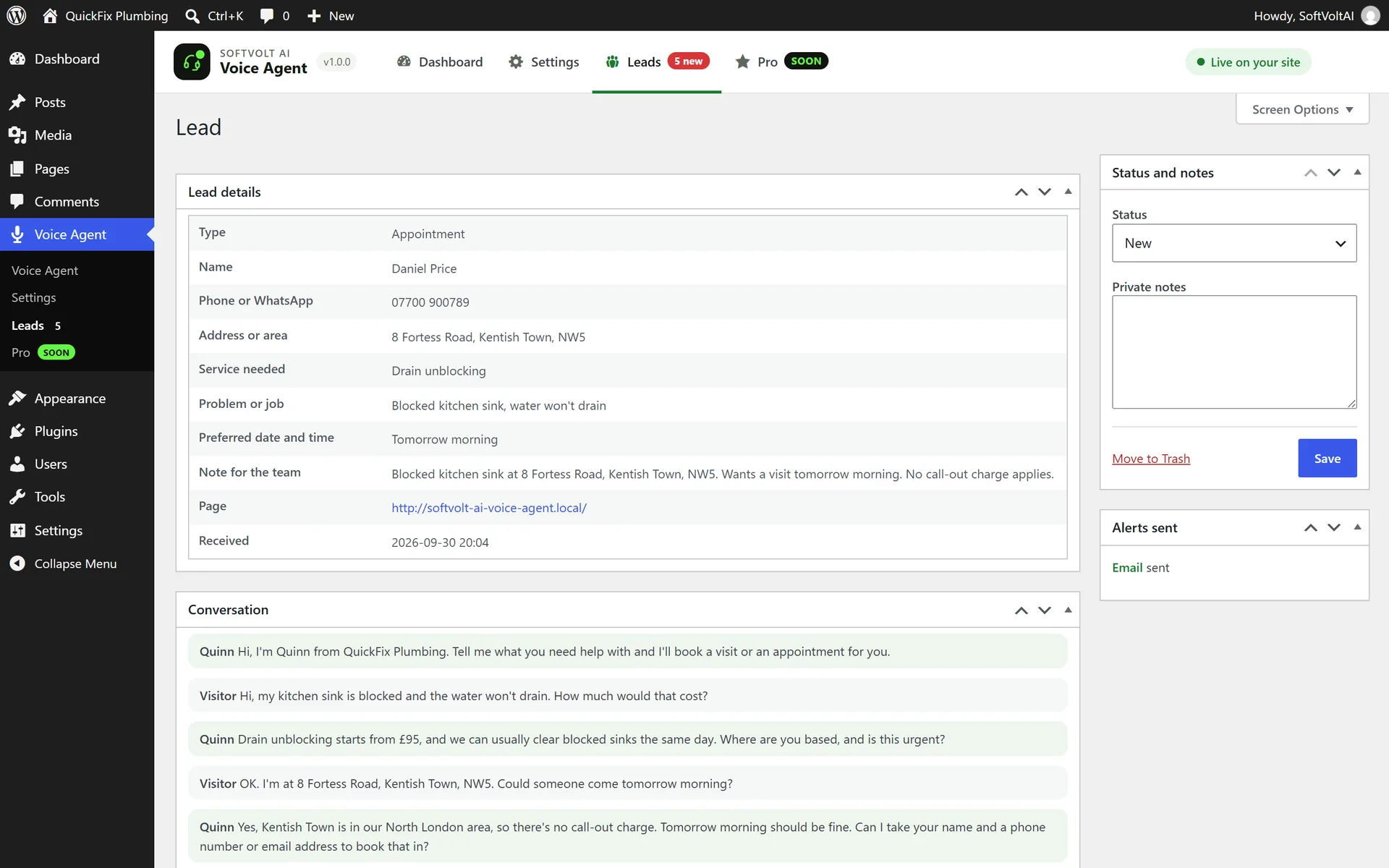
Task: Open Dashboard in the left sidebar
Action: click(67, 59)
